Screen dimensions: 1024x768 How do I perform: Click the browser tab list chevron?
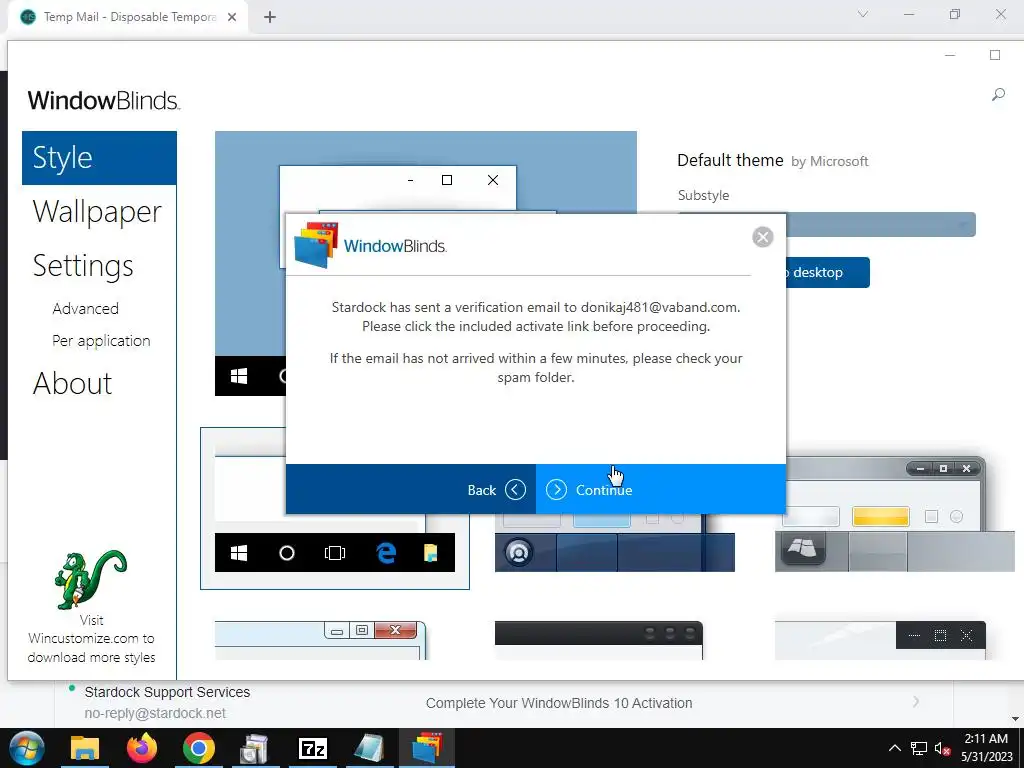(863, 14)
